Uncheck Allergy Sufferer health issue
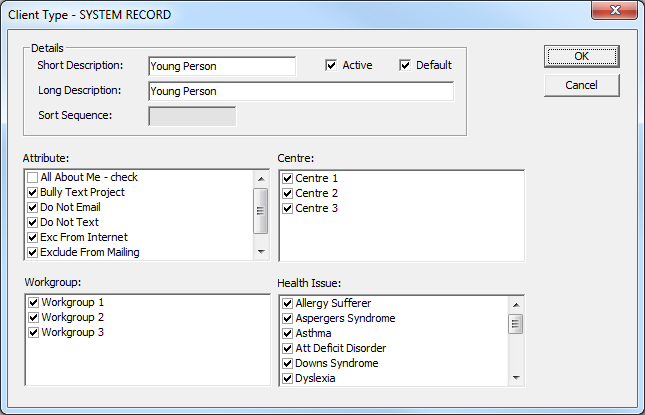Image resolution: width=645 pixels, height=415 pixels. point(288,304)
